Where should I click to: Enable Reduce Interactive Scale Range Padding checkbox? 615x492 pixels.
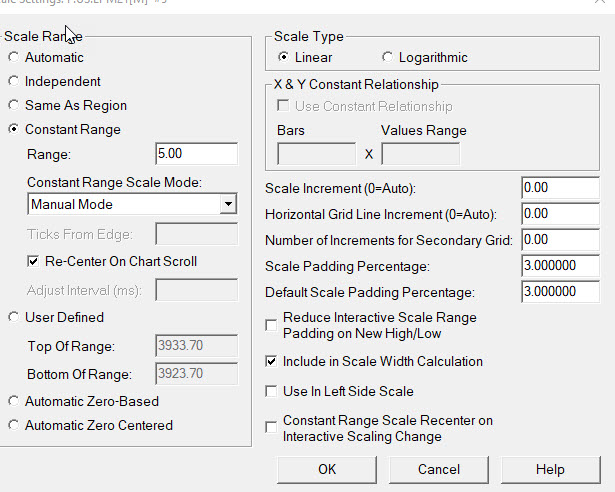[271, 325]
